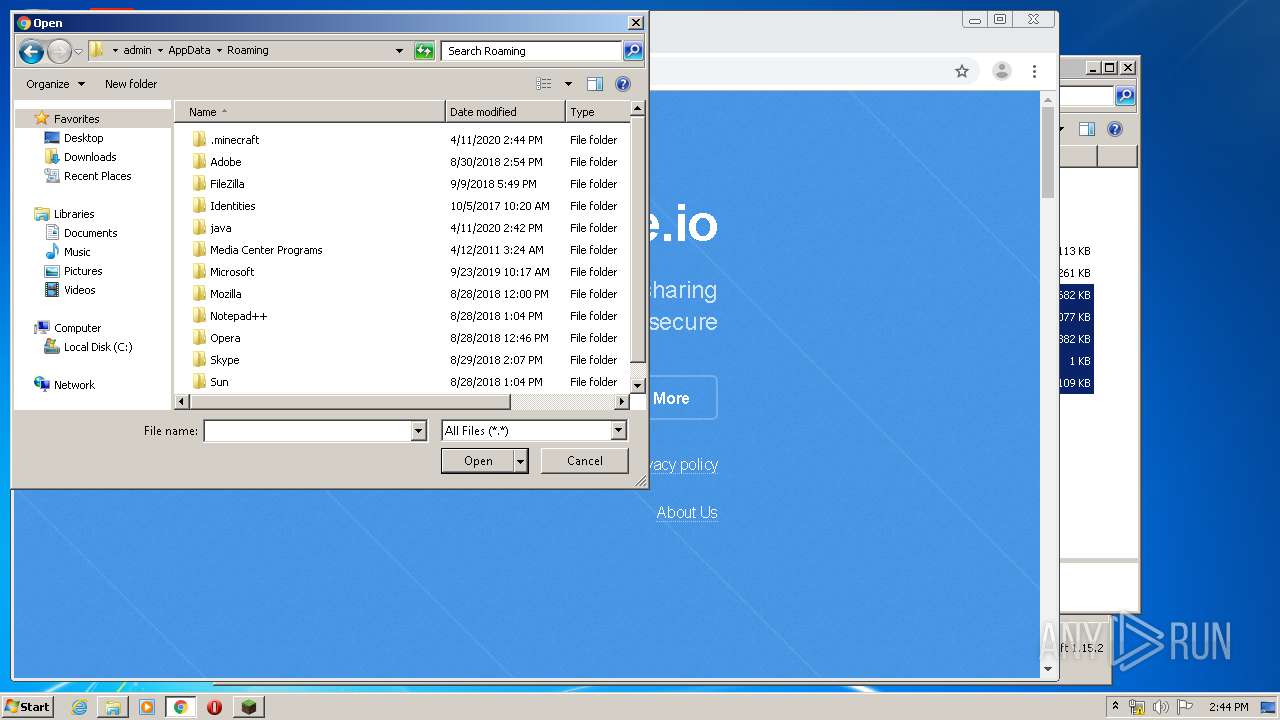Open the privacy policy link
Screen dimensions: 1280x720
[683, 464]
